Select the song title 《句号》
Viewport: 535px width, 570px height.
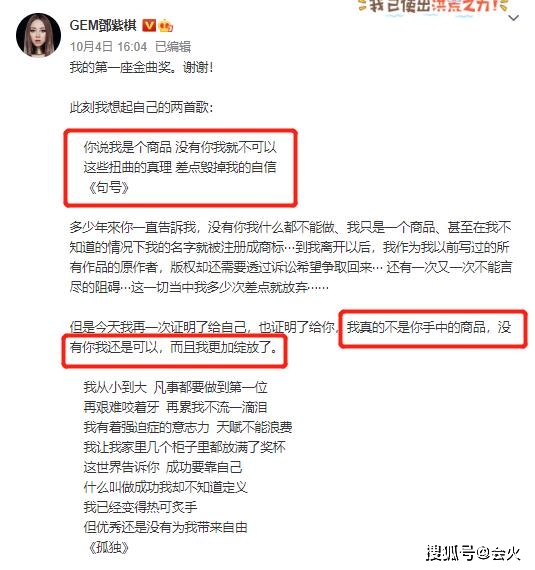[x=109, y=188]
